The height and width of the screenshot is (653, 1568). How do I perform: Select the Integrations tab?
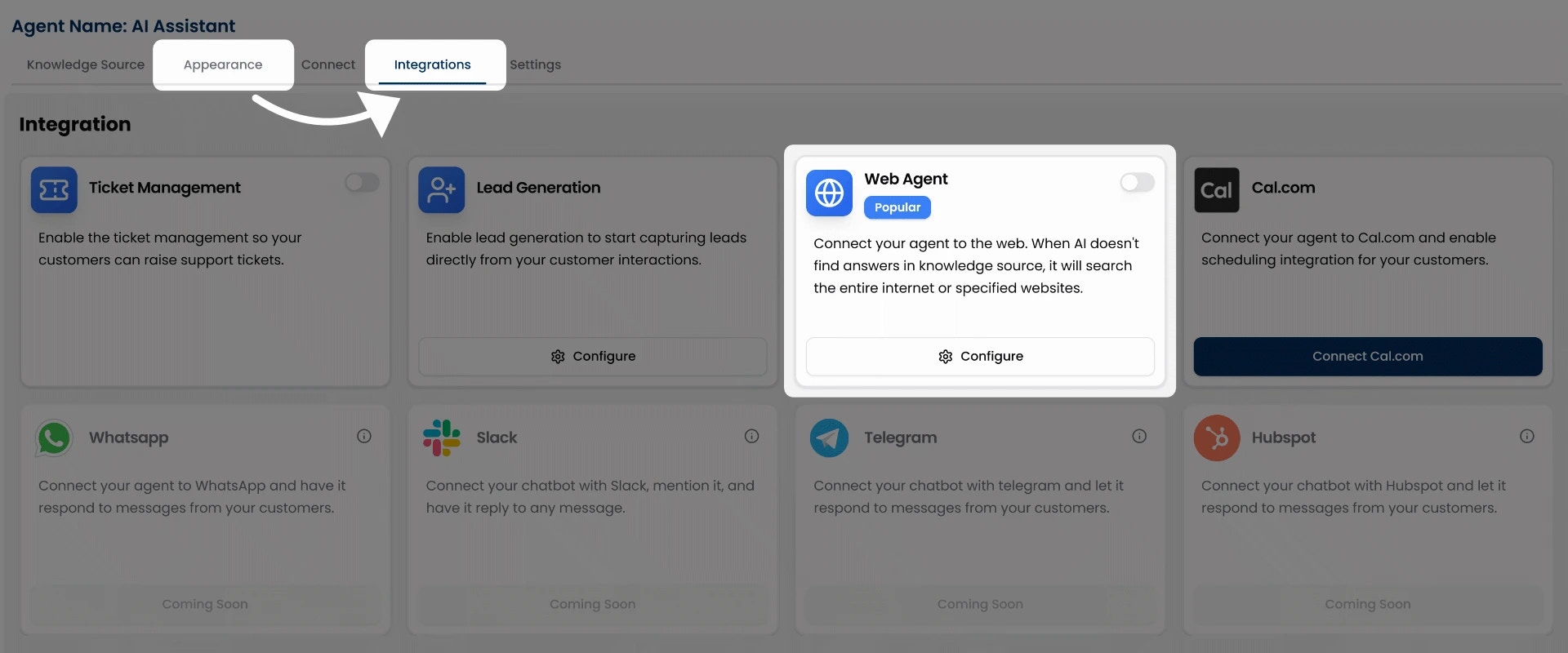pyautogui.click(x=433, y=64)
